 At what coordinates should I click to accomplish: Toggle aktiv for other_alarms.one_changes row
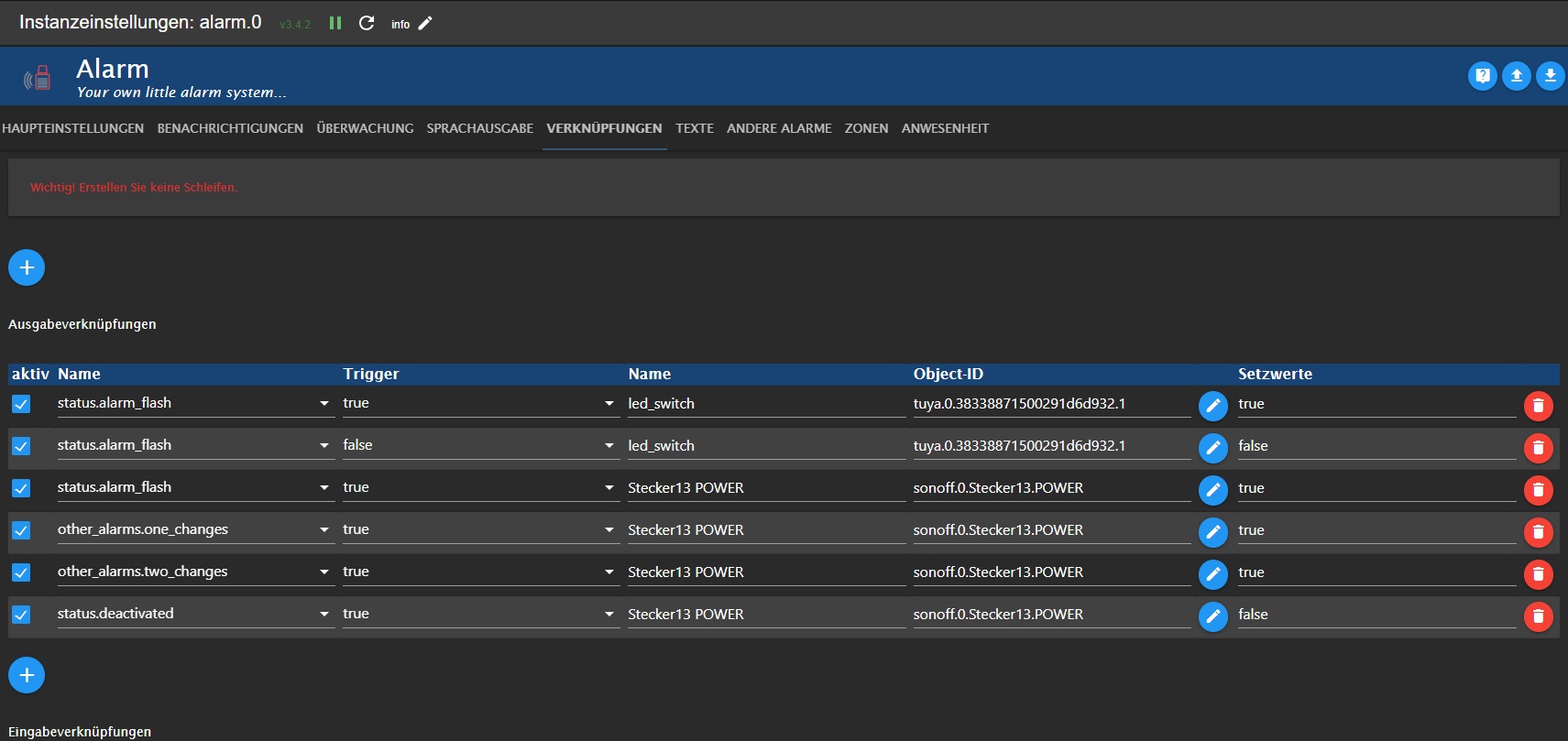coord(21,530)
